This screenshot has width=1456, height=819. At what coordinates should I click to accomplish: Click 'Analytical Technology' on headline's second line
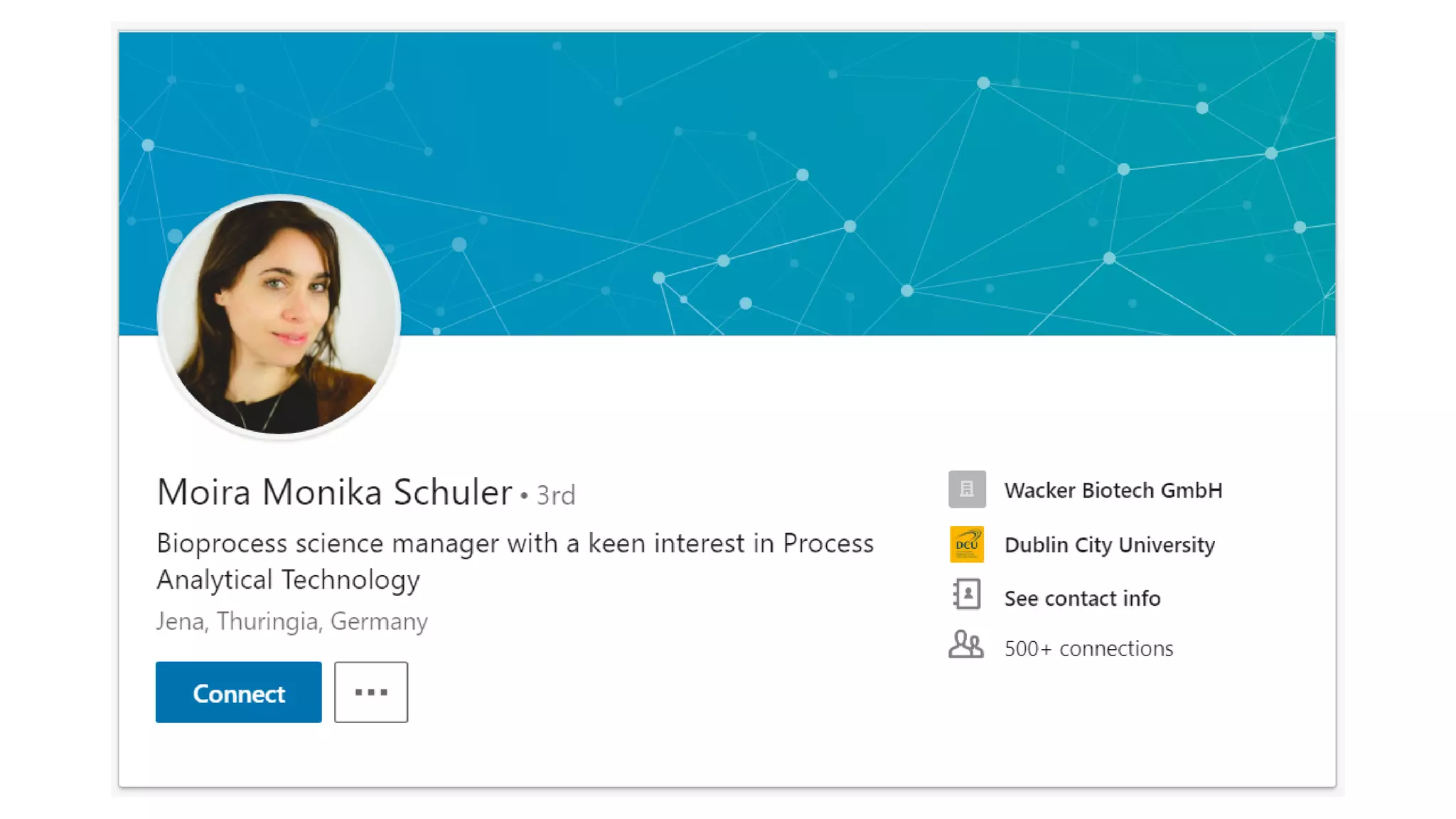click(x=288, y=580)
